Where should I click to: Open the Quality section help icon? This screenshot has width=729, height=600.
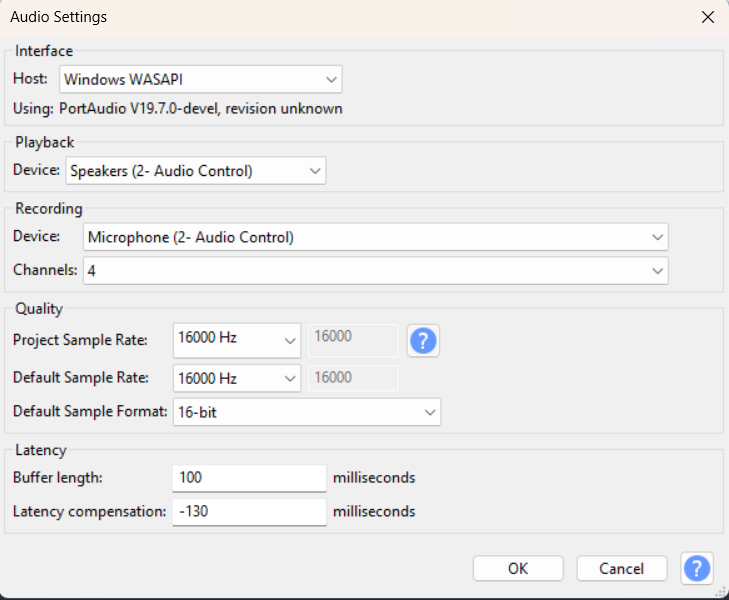click(x=423, y=341)
